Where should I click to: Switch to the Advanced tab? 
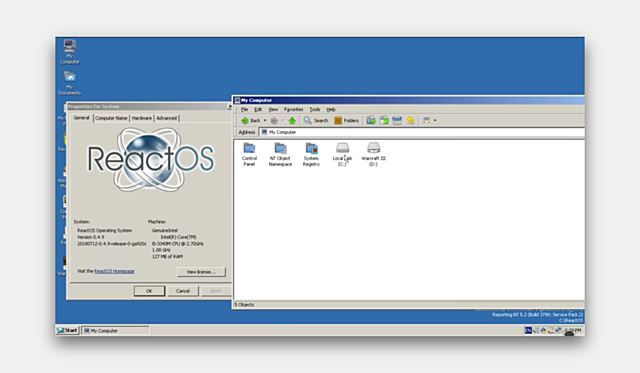click(x=167, y=118)
